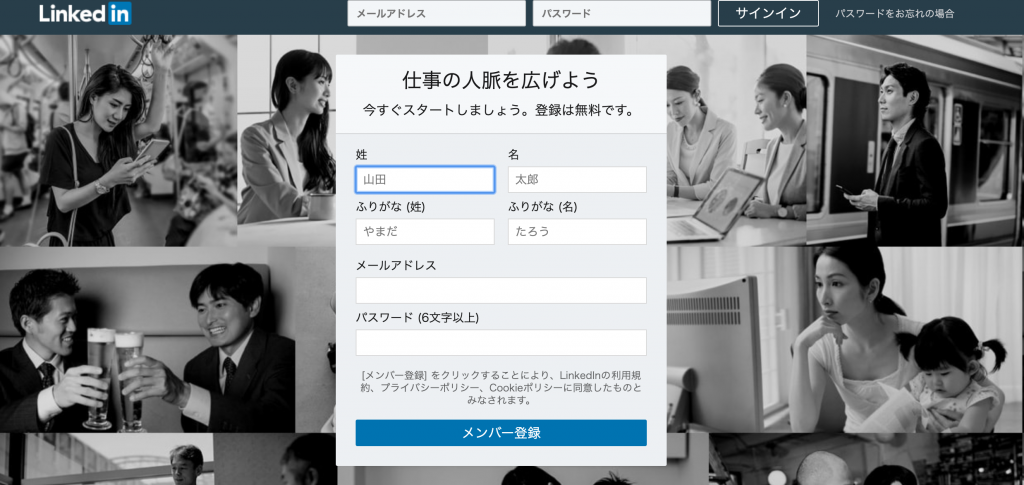Click the ふりがな (名) field showing たろう
The image size is (1024, 485).
pos(577,232)
